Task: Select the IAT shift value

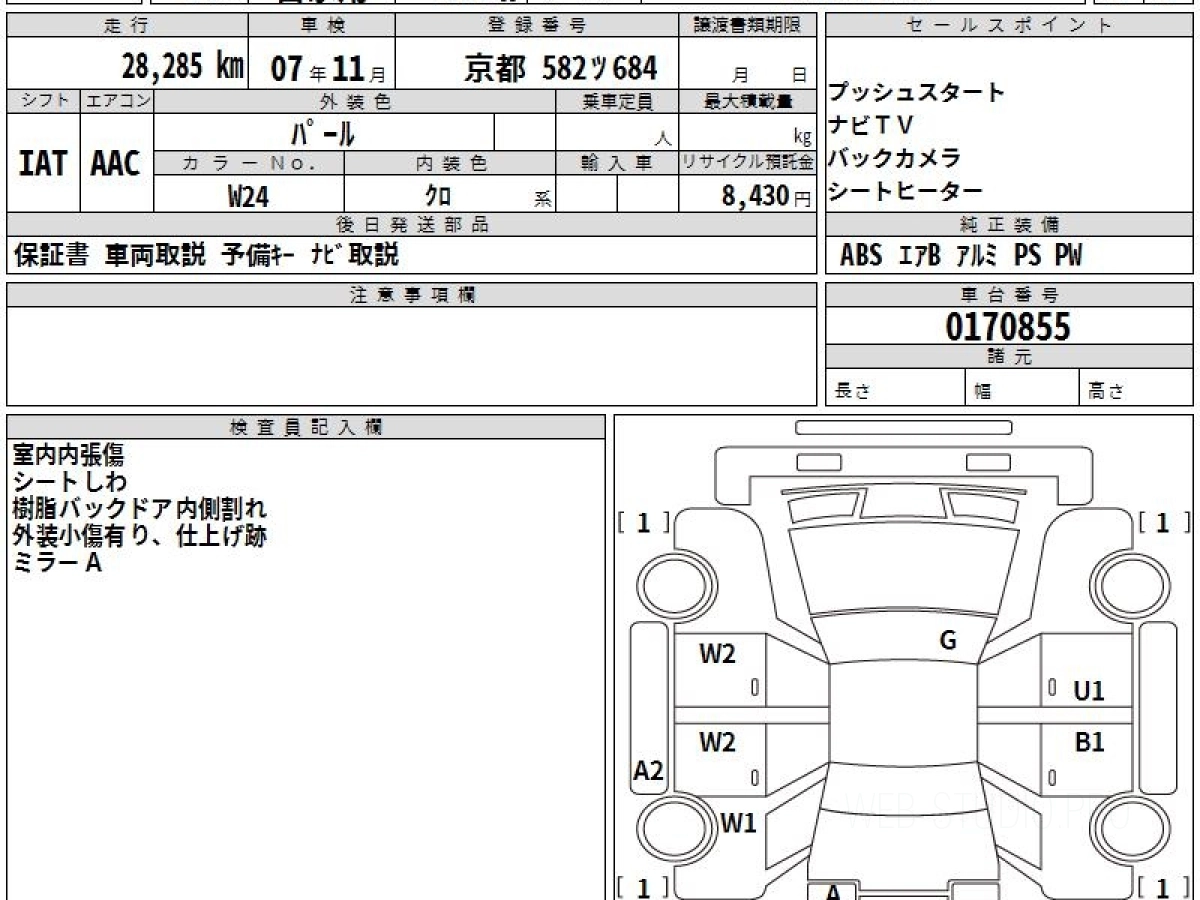Action: pos(43,163)
